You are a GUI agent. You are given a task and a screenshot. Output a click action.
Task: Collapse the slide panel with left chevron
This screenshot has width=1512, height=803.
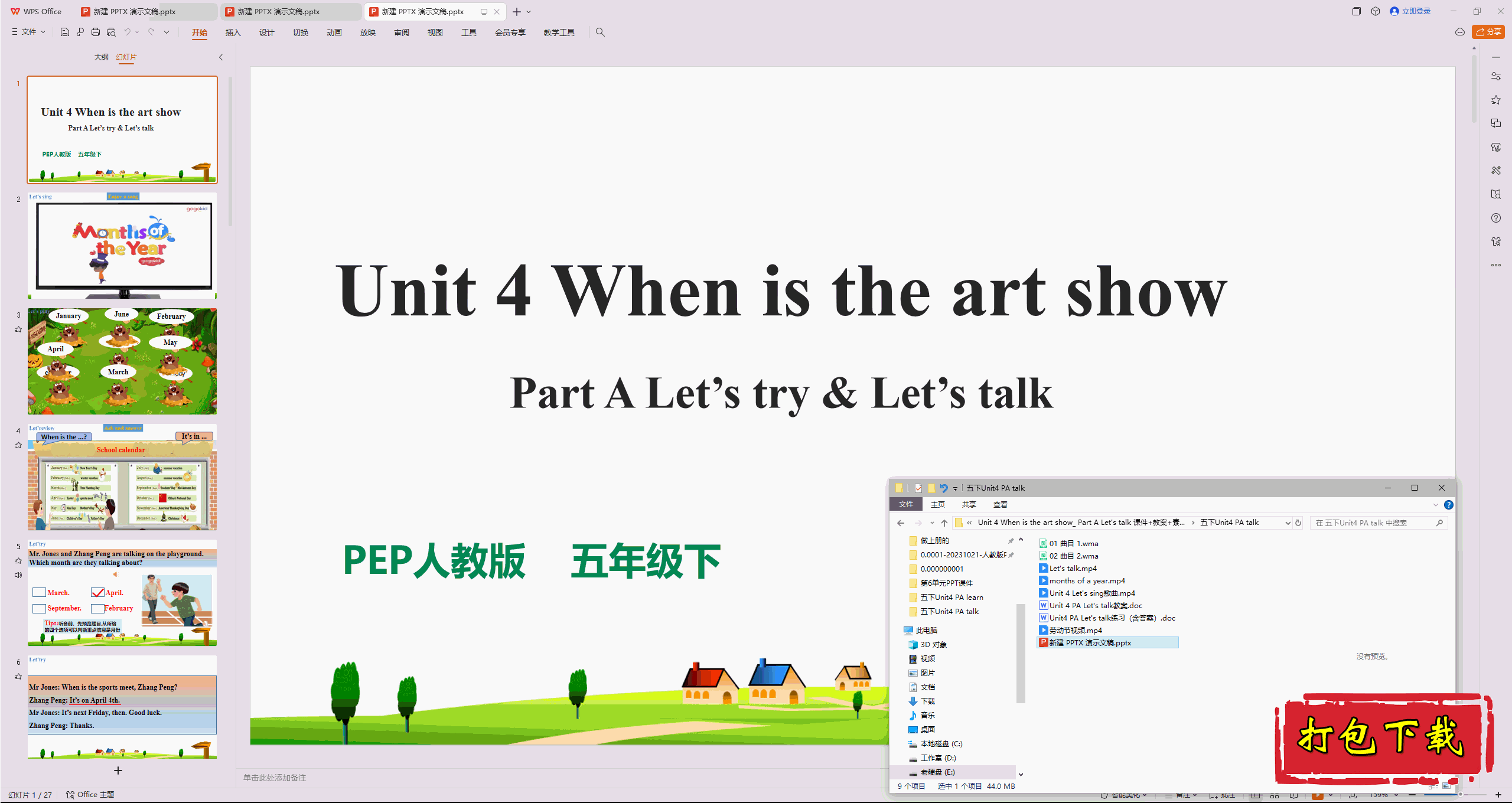pos(221,57)
